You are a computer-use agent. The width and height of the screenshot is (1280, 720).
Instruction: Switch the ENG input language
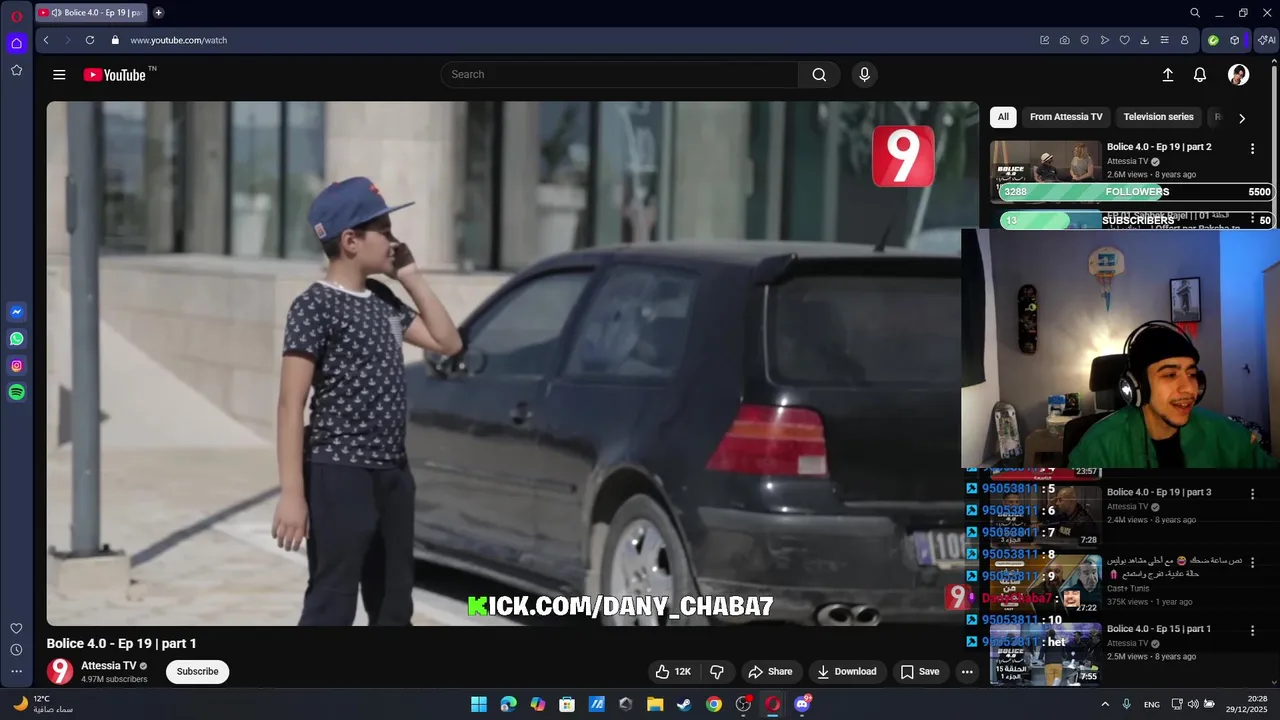coord(1152,705)
